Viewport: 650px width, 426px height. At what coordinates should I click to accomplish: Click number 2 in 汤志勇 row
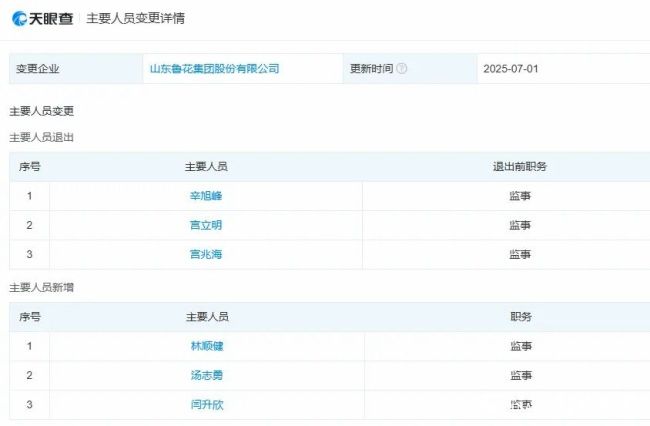(29, 375)
